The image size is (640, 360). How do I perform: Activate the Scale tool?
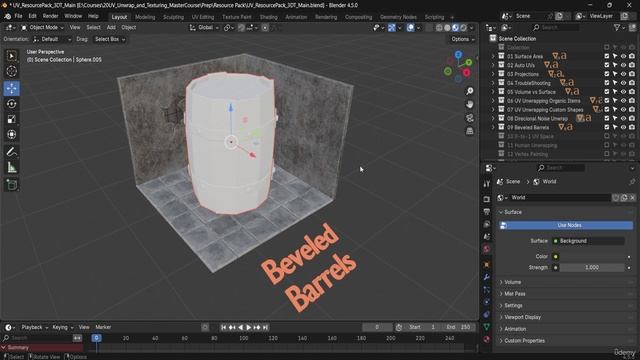pos(12,119)
